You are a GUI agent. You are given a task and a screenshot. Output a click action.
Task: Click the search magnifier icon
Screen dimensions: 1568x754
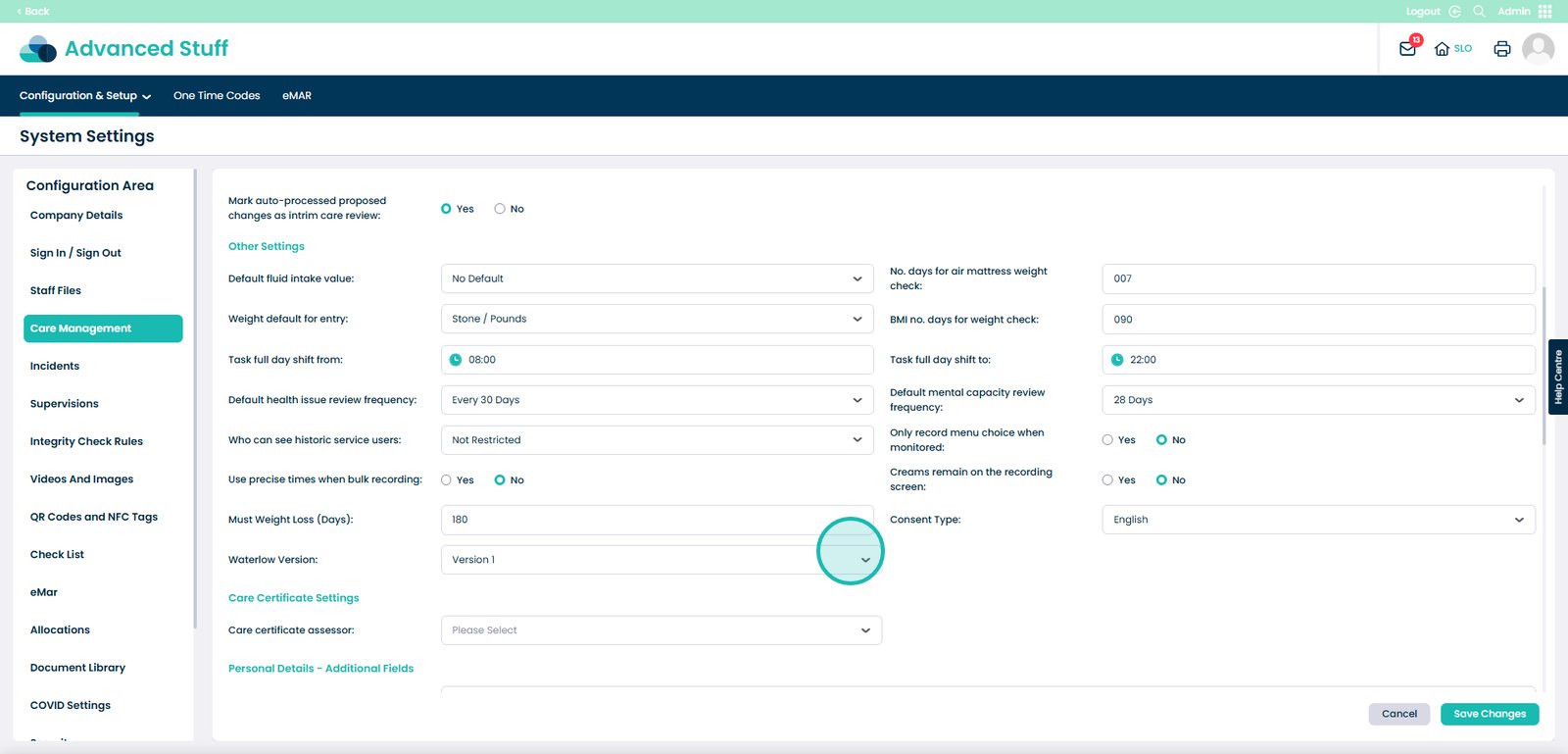(1479, 12)
